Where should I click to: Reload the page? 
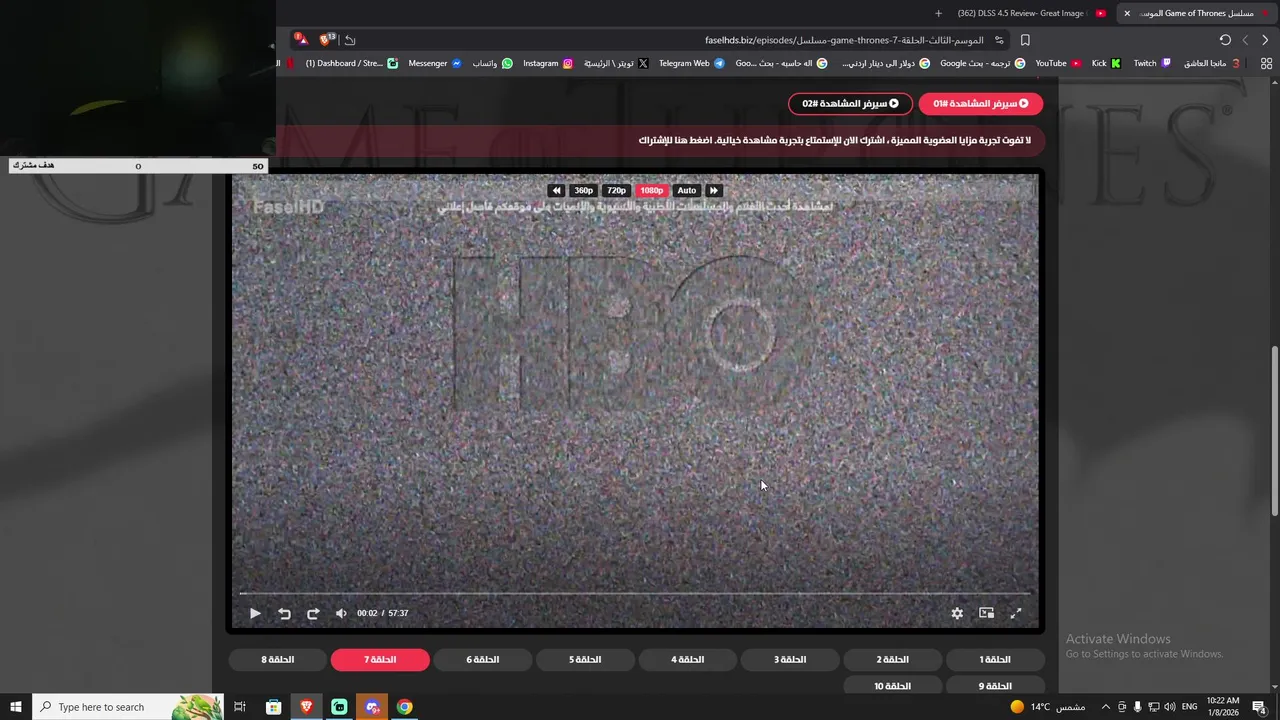pos(1225,40)
